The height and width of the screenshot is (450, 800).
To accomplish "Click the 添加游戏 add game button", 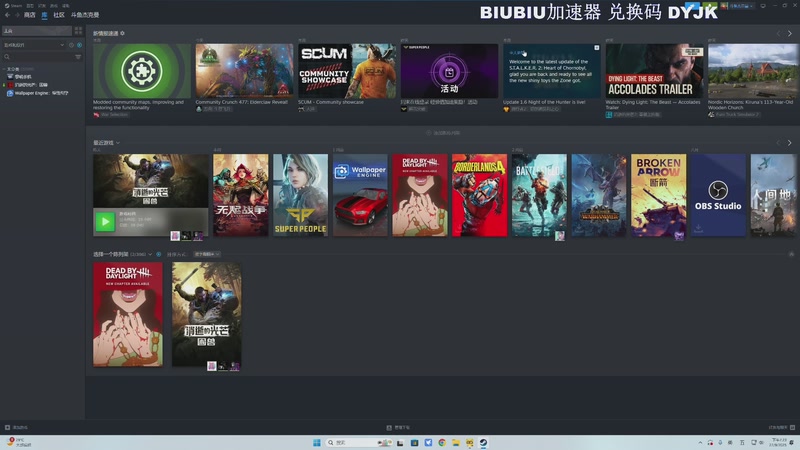I will click(x=16, y=428).
